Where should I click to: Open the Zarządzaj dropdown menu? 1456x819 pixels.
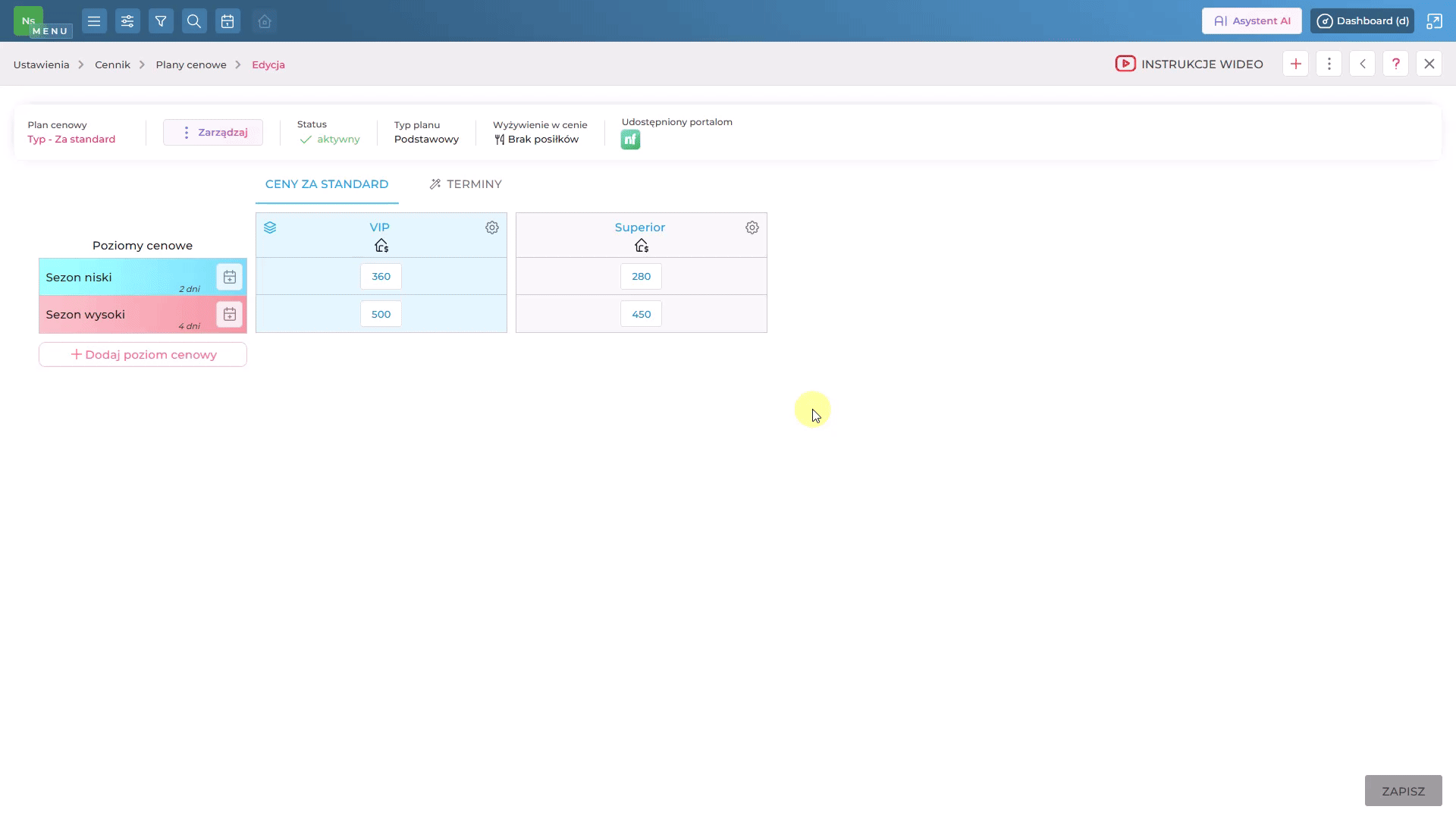[x=213, y=132]
